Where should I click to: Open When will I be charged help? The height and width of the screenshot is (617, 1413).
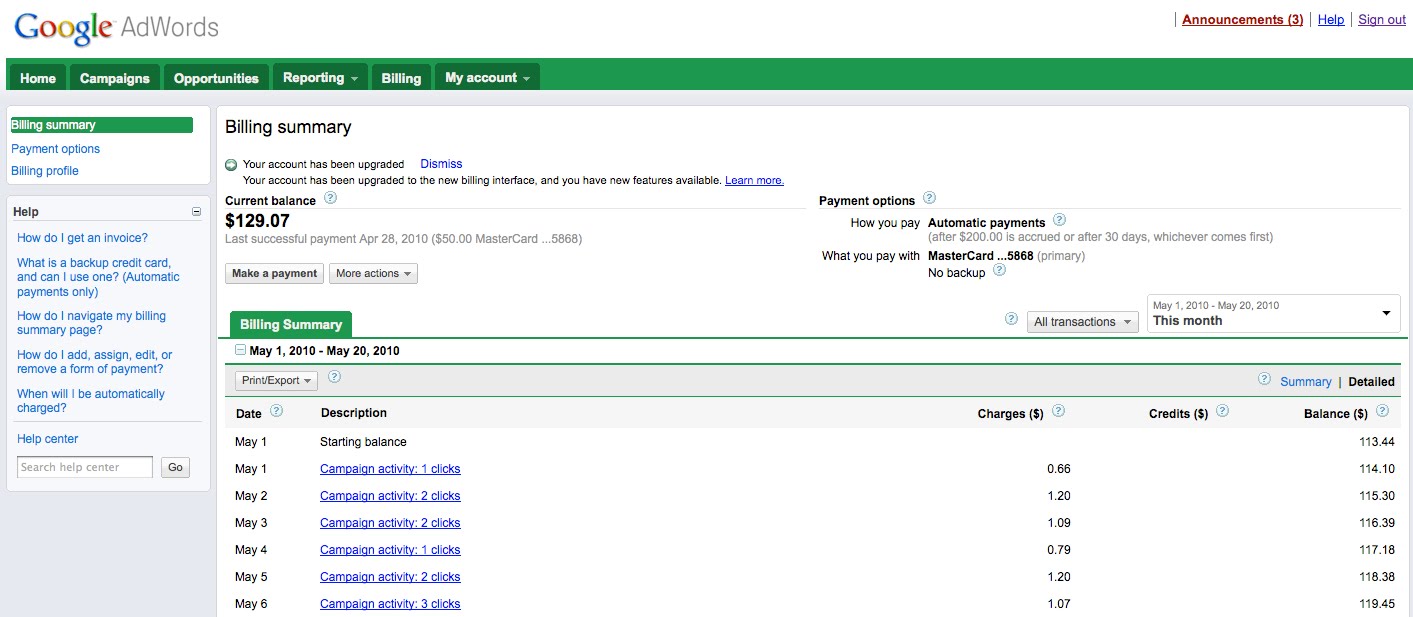tap(91, 401)
